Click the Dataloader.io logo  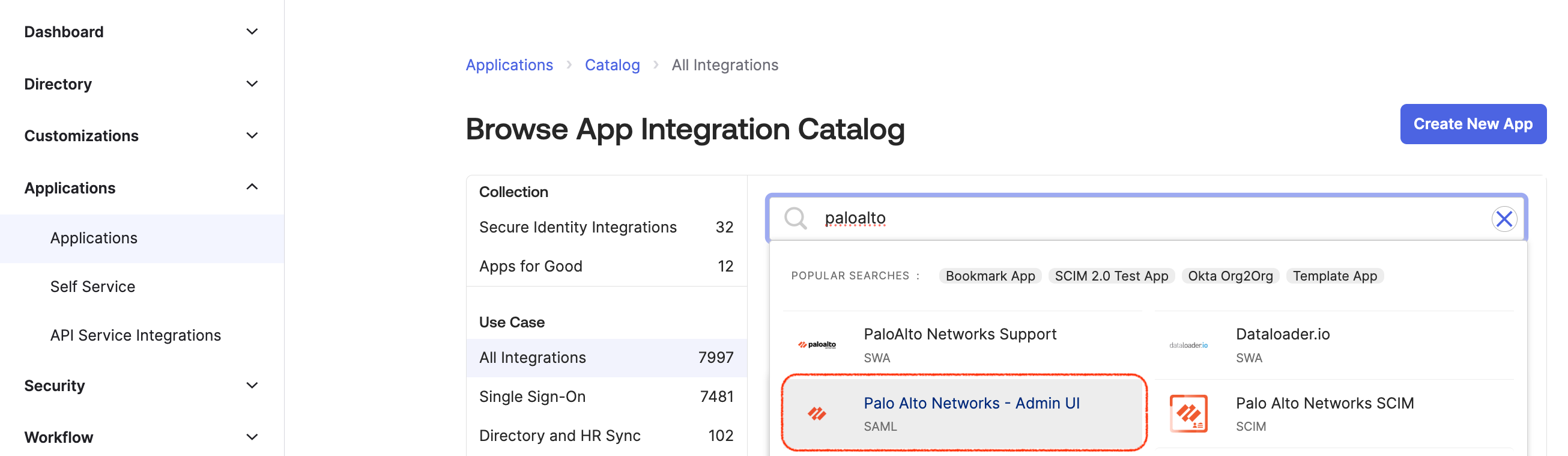point(1188,345)
